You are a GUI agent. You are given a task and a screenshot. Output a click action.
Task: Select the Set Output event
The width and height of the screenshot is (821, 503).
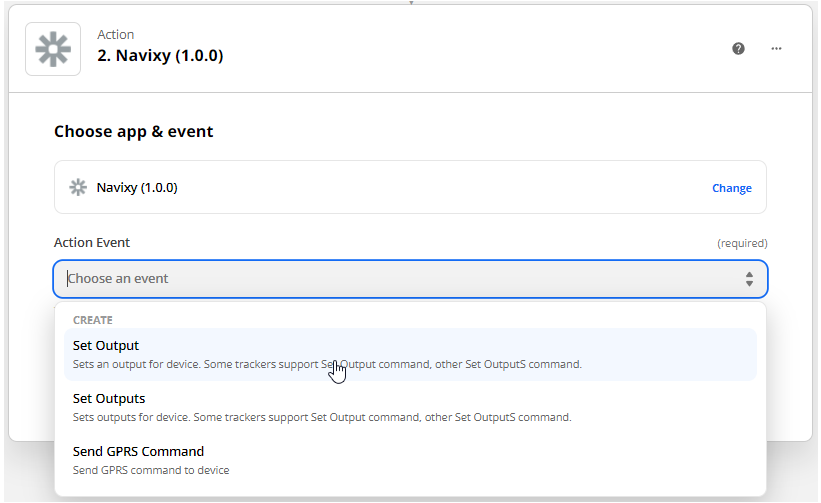[x=410, y=354]
